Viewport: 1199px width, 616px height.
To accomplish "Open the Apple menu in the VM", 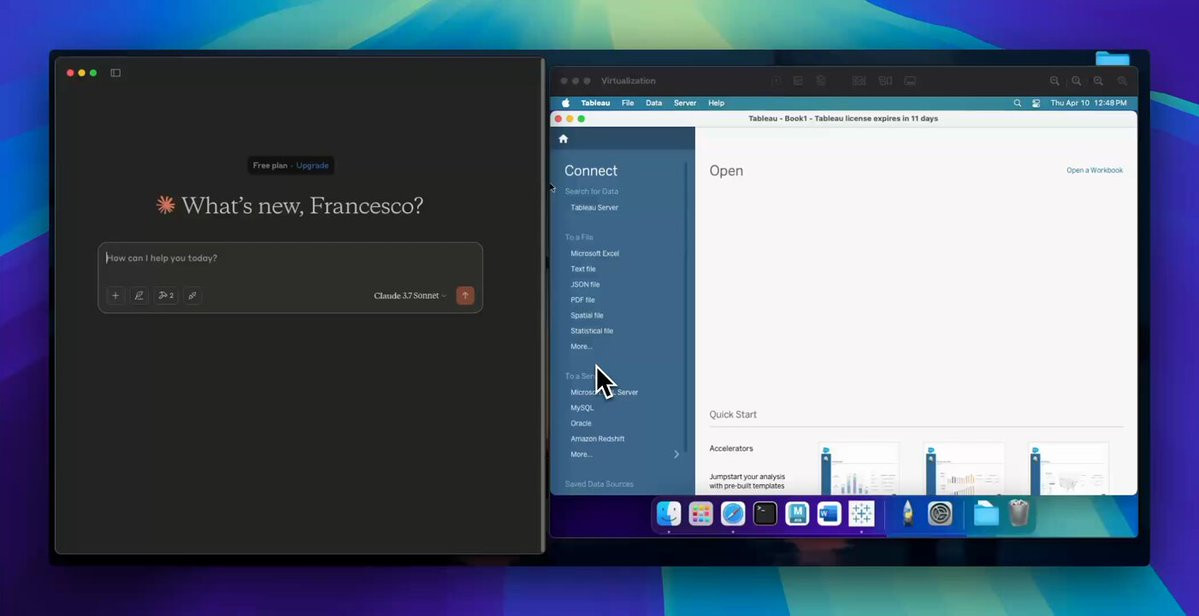I will tap(566, 103).
